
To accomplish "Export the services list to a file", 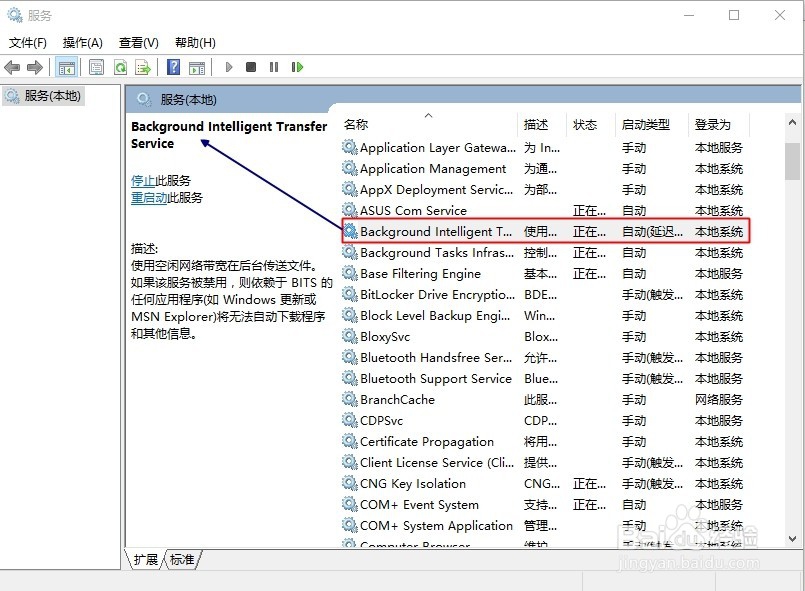I will (x=145, y=67).
